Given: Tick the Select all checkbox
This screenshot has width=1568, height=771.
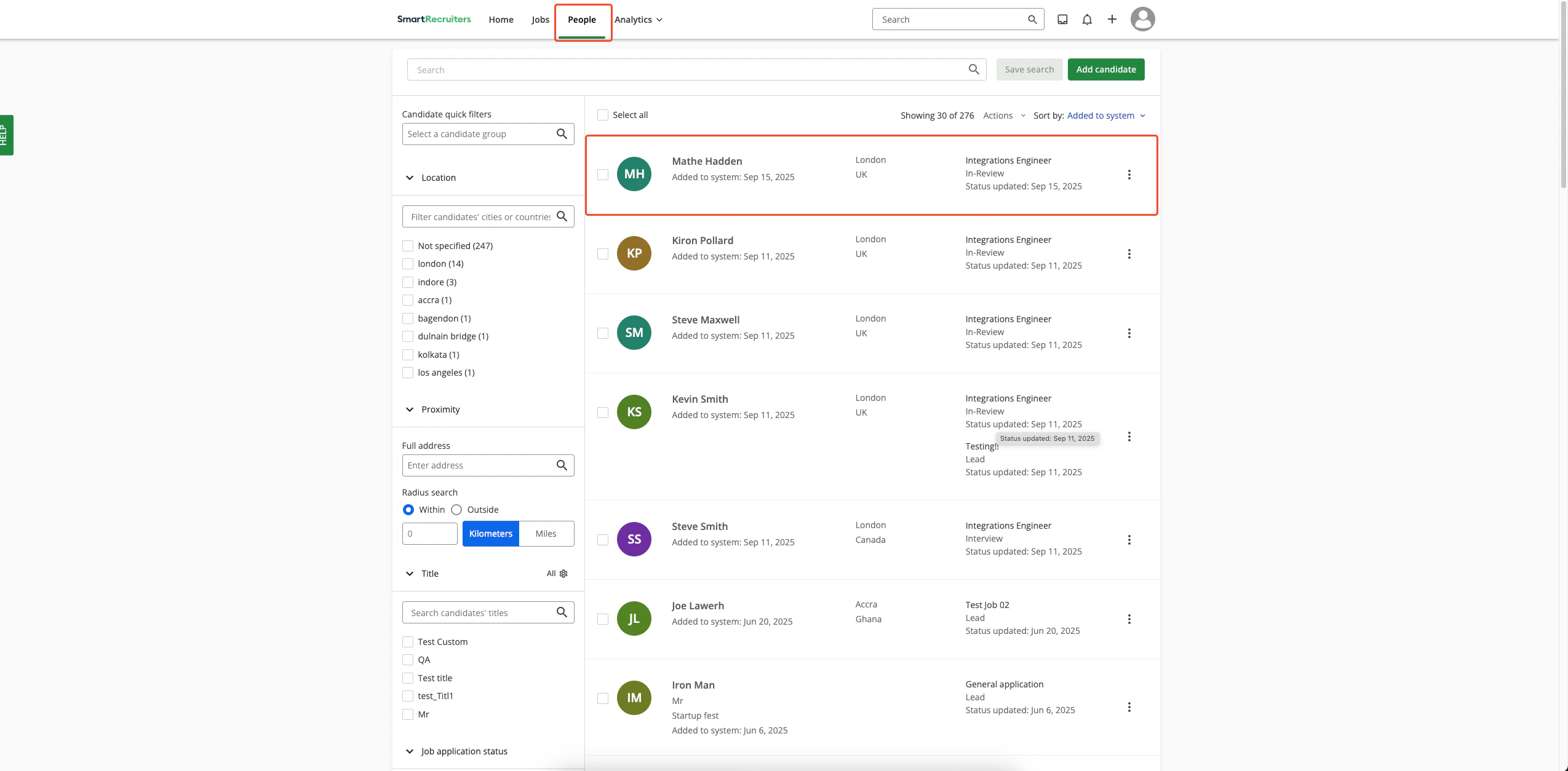Looking at the screenshot, I should 603,115.
